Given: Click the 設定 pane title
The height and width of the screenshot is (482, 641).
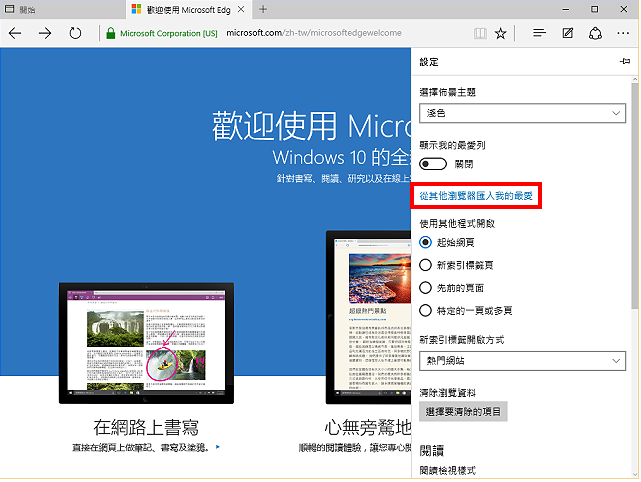Looking at the screenshot, I should (429, 62).
